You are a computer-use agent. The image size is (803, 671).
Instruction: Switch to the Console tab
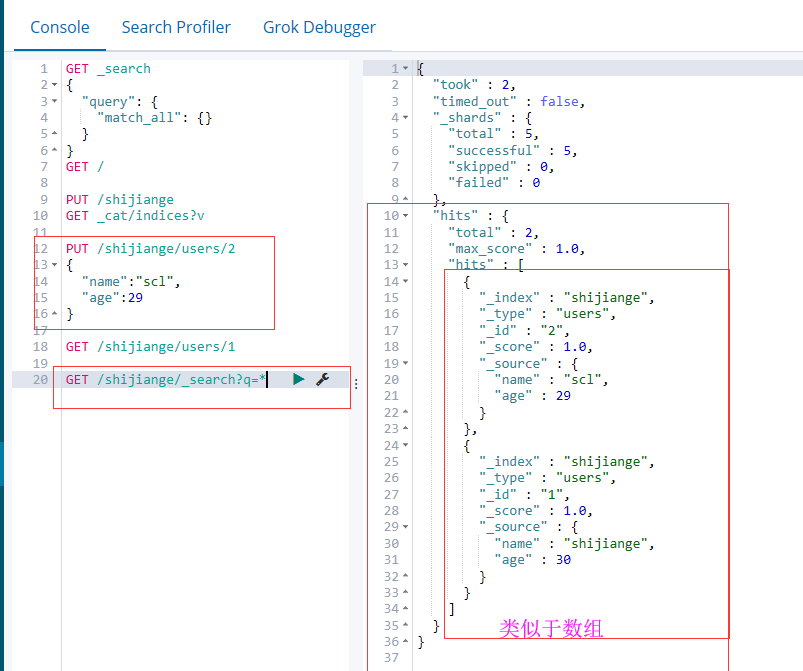(60, 27)
